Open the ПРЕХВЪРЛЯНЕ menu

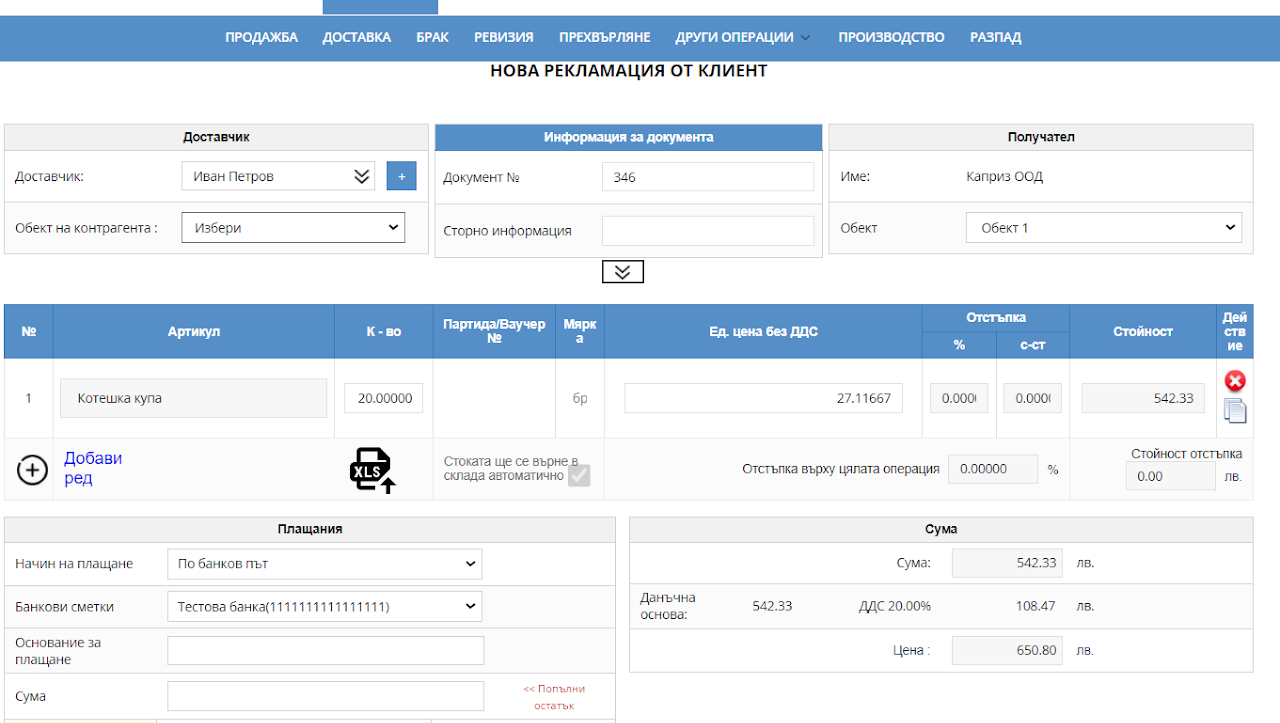605,37
